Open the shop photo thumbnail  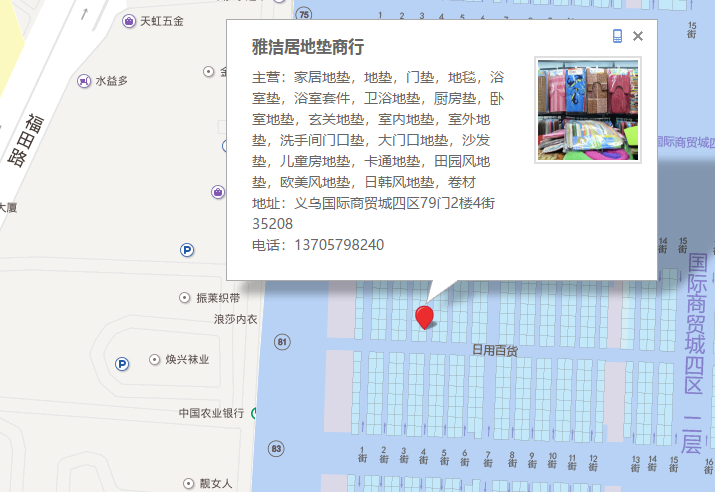click(587, 110)
